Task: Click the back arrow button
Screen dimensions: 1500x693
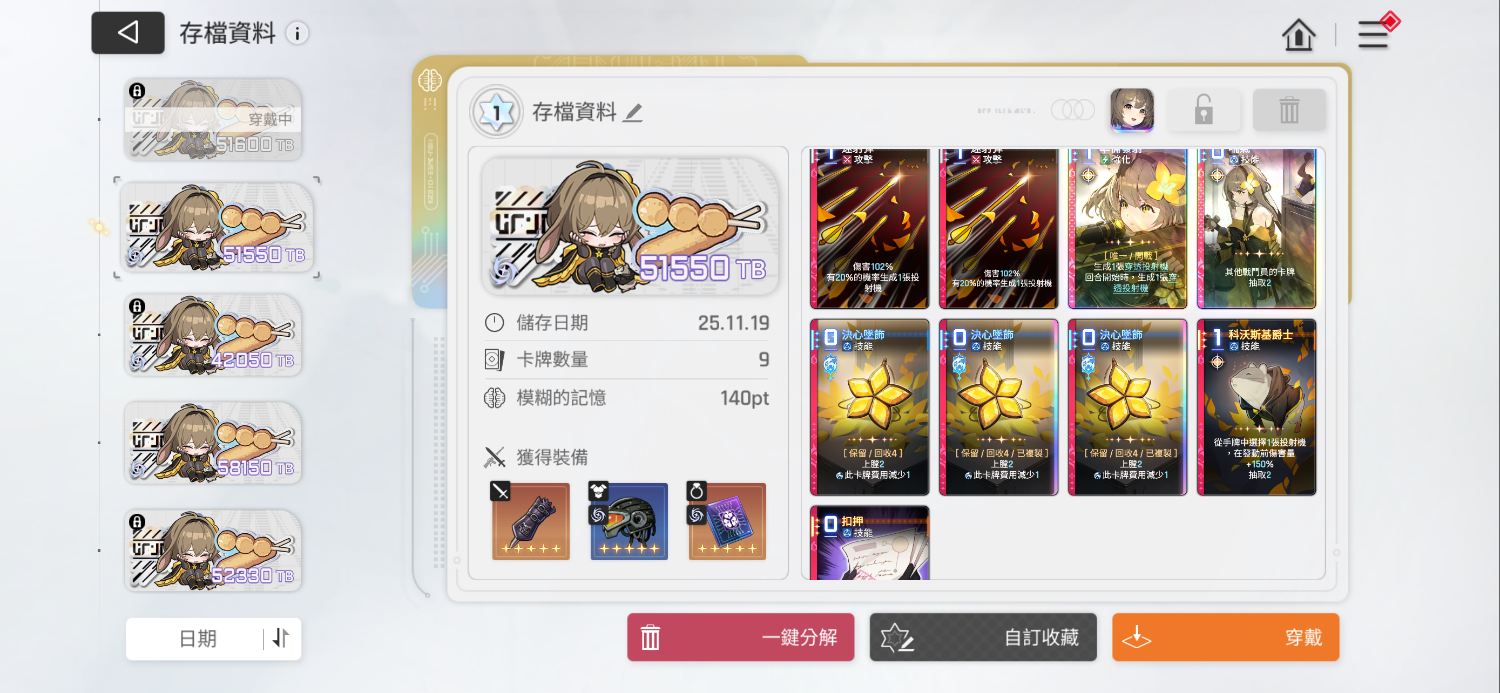Action: click(128, 33)
